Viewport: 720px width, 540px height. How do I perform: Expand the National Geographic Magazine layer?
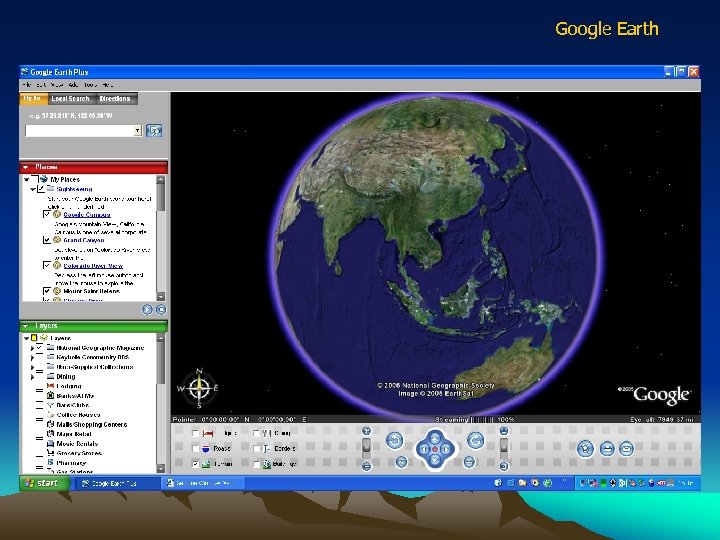click(x=33, y=348)
